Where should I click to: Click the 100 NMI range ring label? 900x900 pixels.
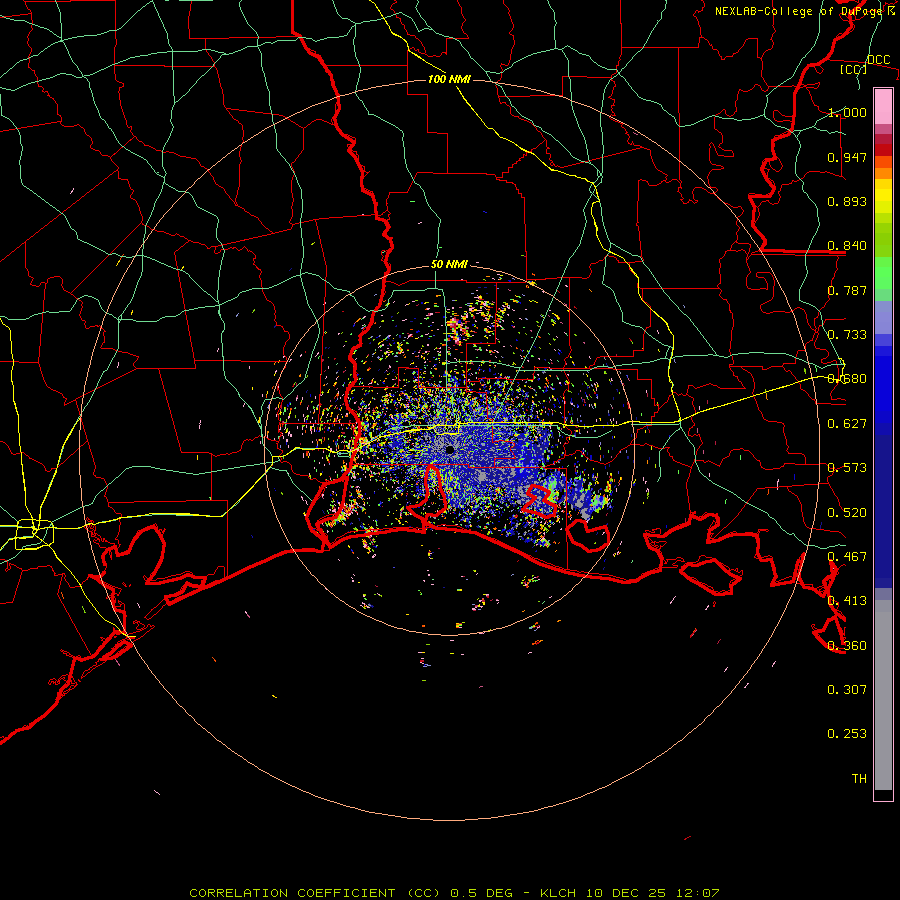tap(449, 79)
